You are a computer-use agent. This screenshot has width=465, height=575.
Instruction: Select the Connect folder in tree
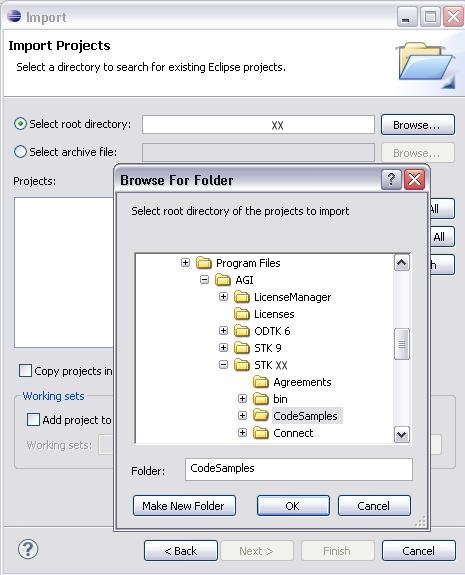tap(293, 433)
